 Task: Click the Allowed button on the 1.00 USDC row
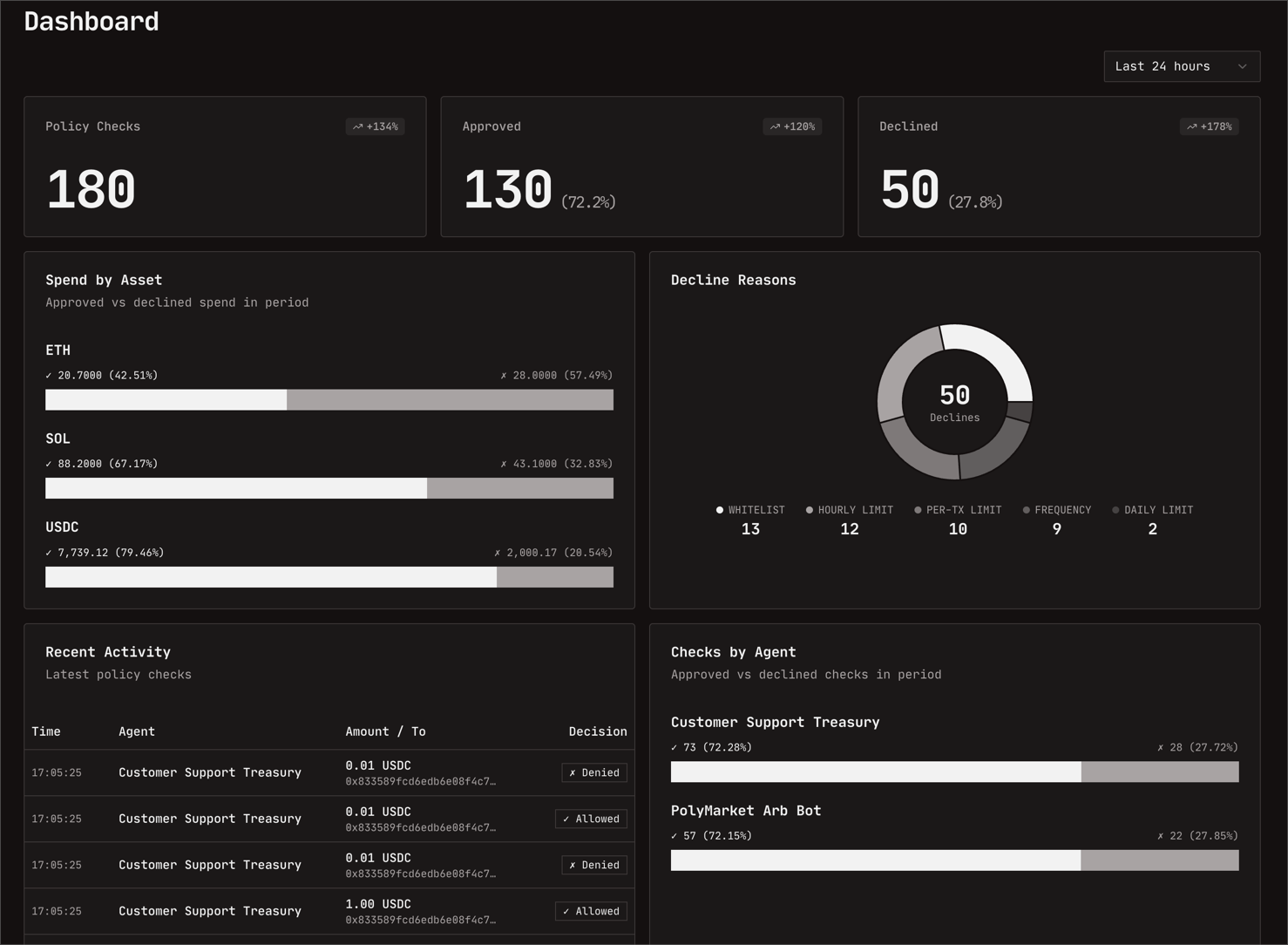[x=591, y=911]
